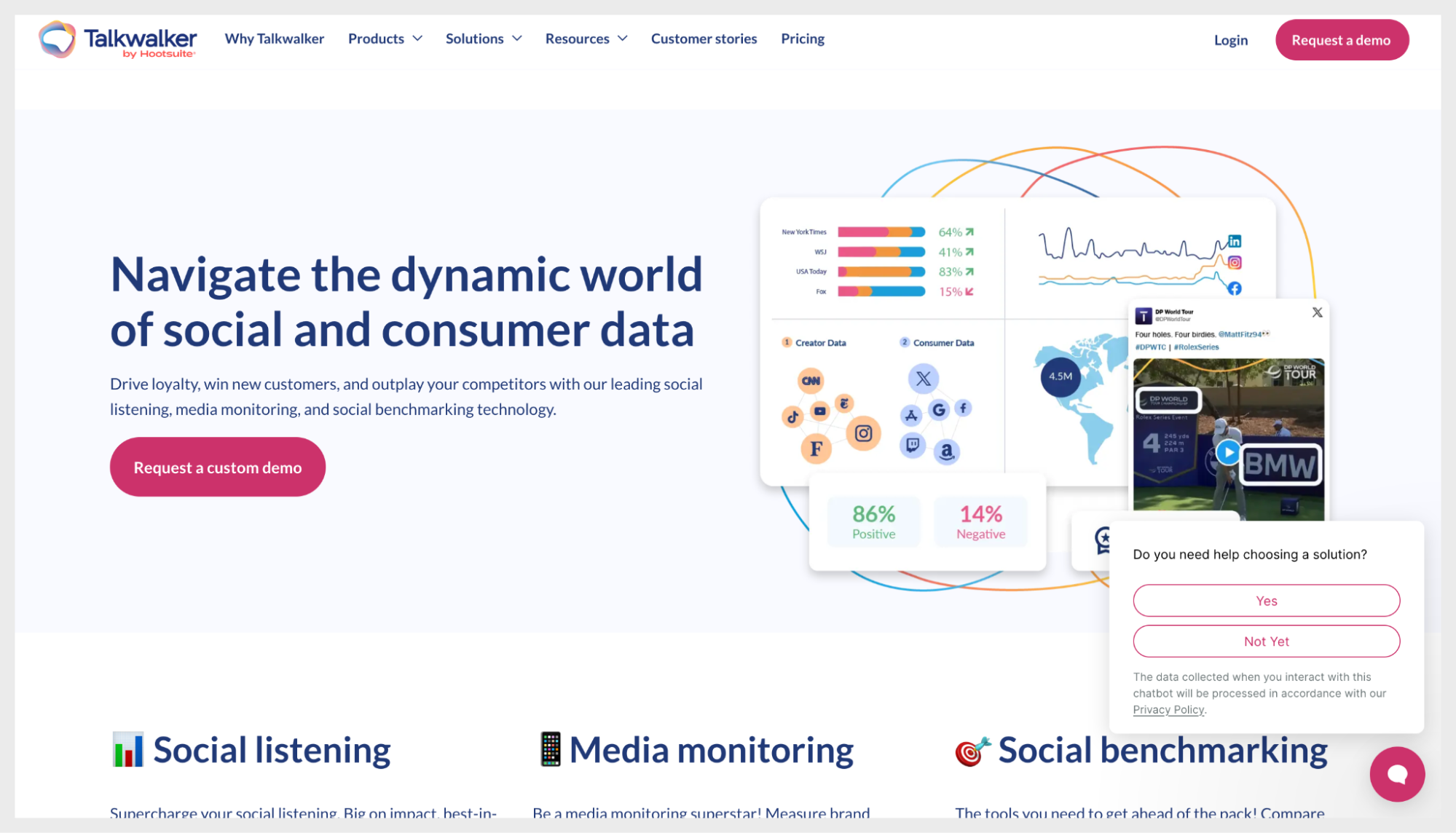Viewport: 1456px width, 833px height.
Task: Expand the Resources dropdown menu
Action: pyautogui.click(x=586, y=39)
